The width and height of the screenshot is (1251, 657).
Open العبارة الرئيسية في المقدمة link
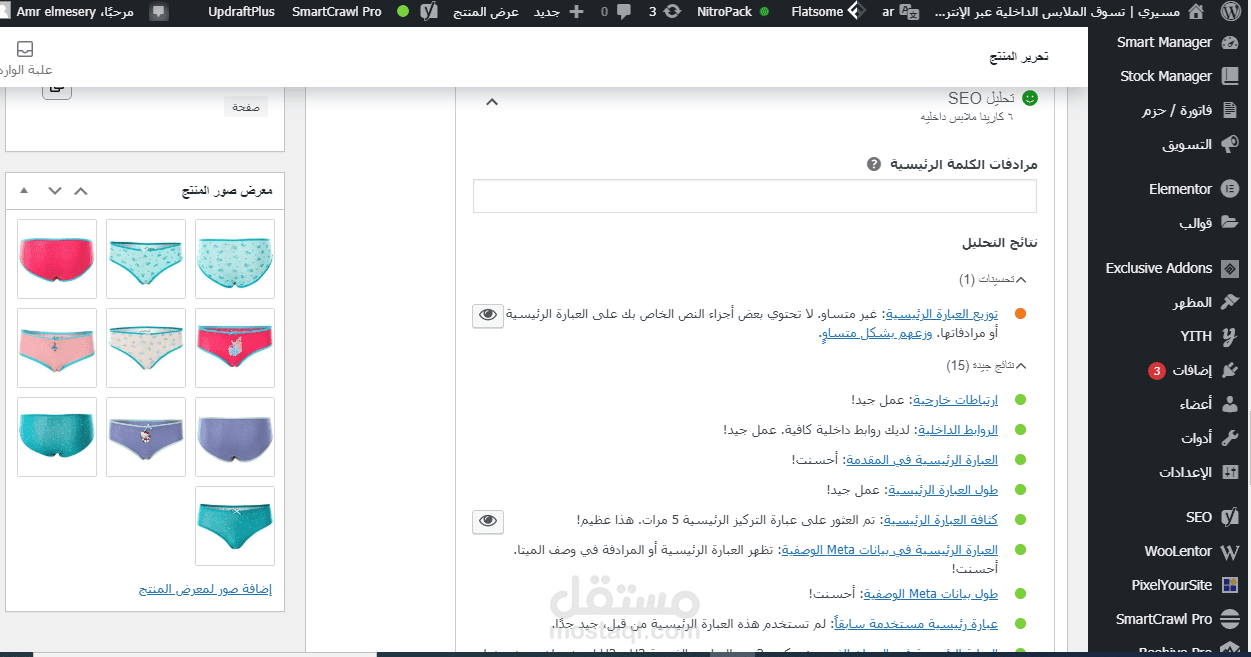point(921,460)
